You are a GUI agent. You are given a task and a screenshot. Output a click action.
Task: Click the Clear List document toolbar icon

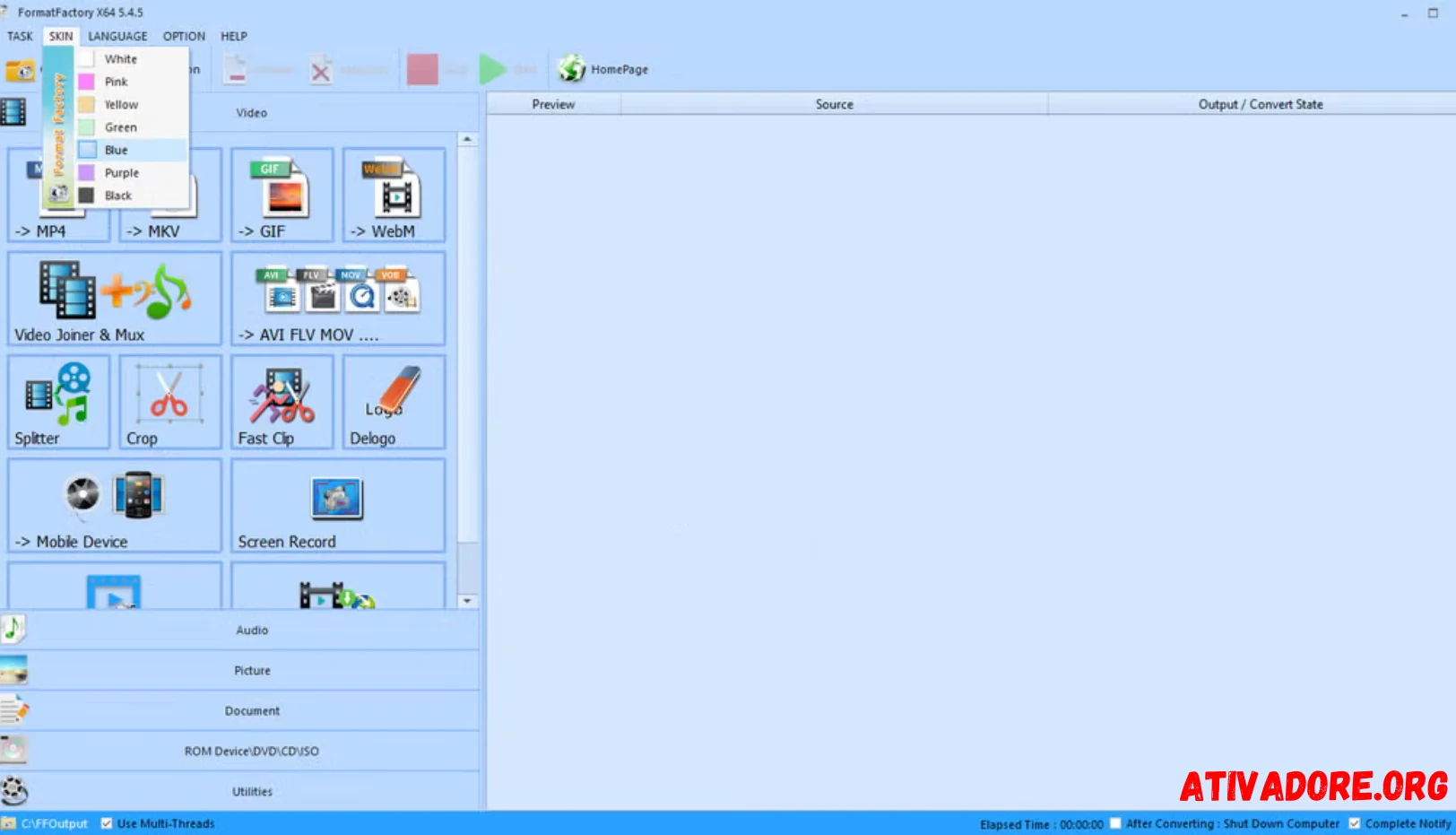click(236, 69)
